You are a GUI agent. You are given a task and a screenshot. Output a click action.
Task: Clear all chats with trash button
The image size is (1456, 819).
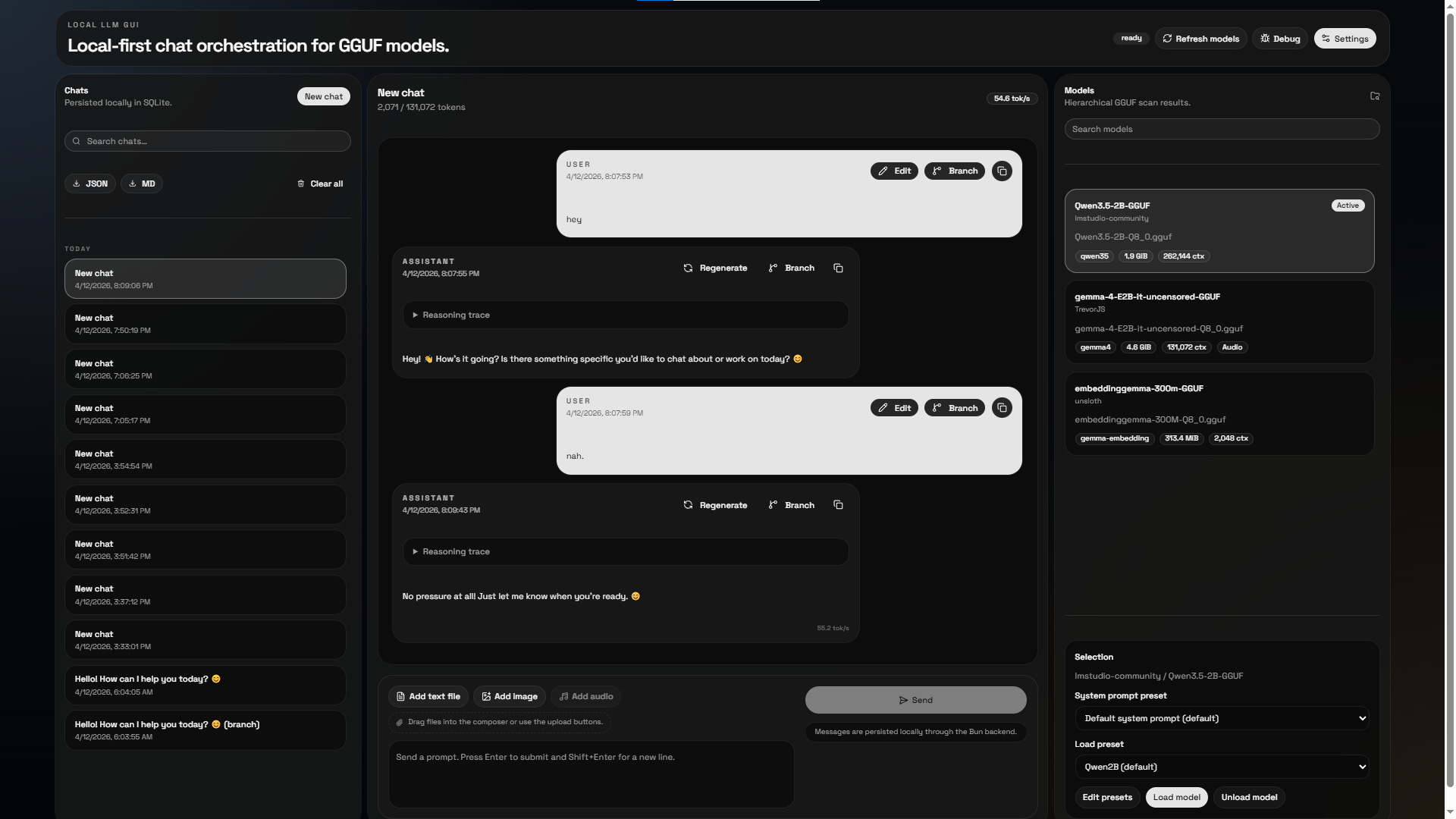[319, 184]
